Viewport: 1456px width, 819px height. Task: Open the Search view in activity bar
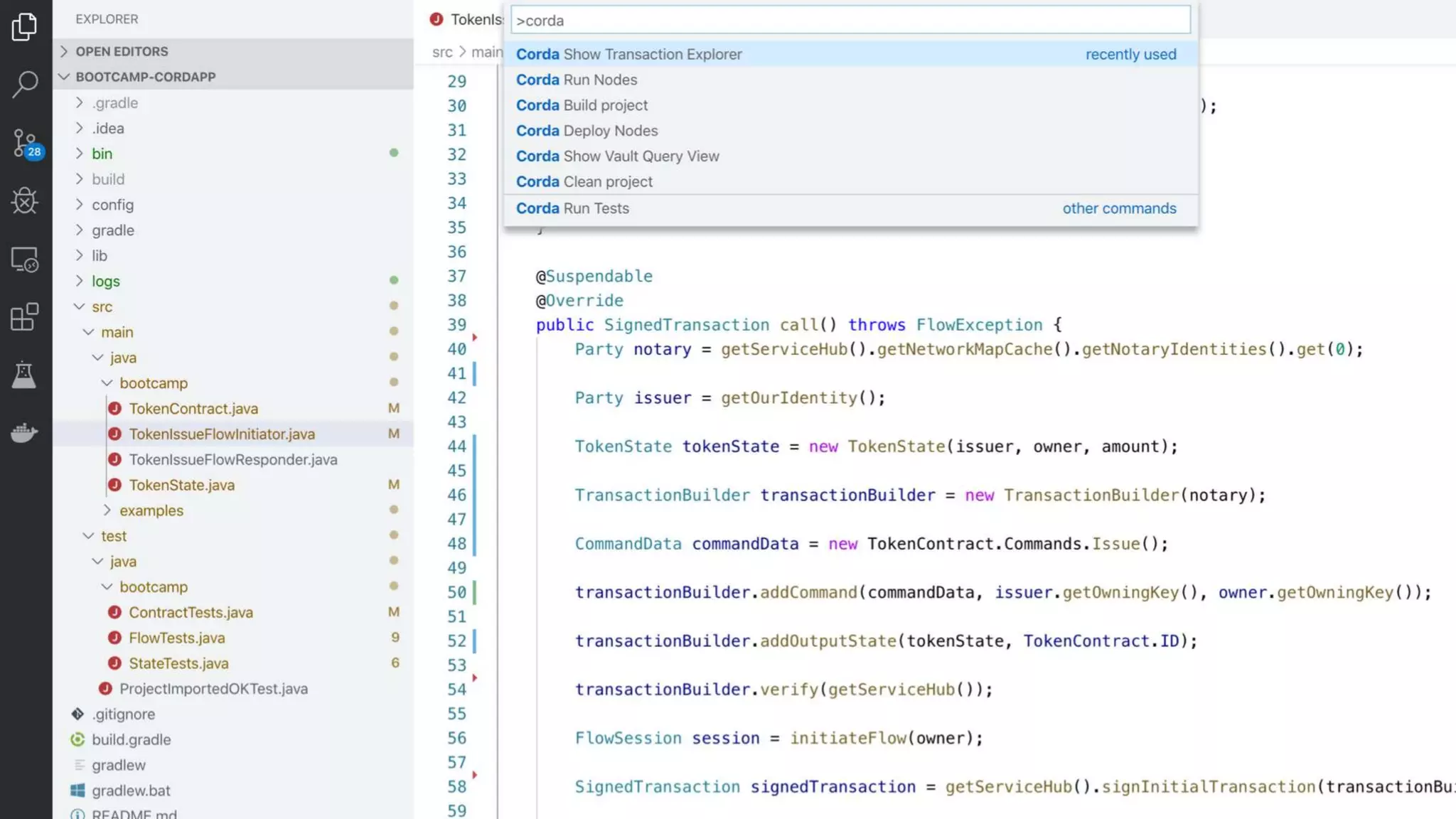[x=25, y=84]
